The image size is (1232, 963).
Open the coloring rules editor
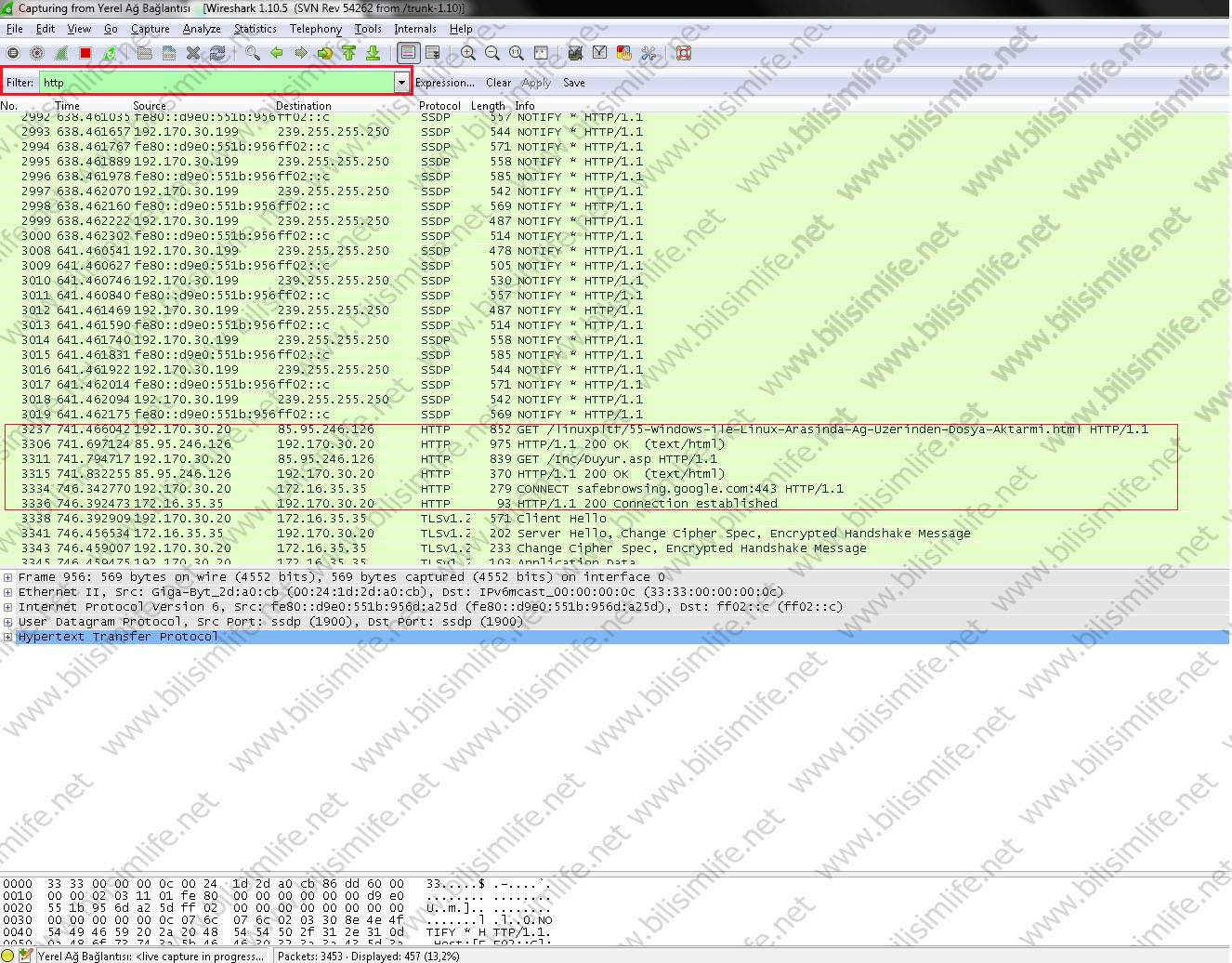click(x=624, y=53)
